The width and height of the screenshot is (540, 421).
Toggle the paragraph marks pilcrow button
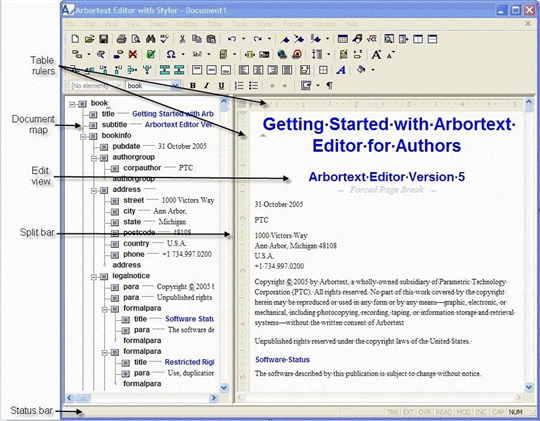click(x=330, y=86)
